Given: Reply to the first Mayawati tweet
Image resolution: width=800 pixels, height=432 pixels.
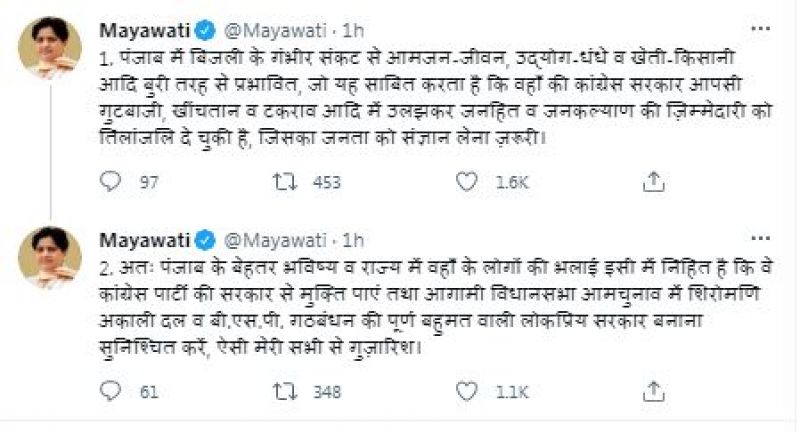Looking at the screenshot, I should [112, 182].
